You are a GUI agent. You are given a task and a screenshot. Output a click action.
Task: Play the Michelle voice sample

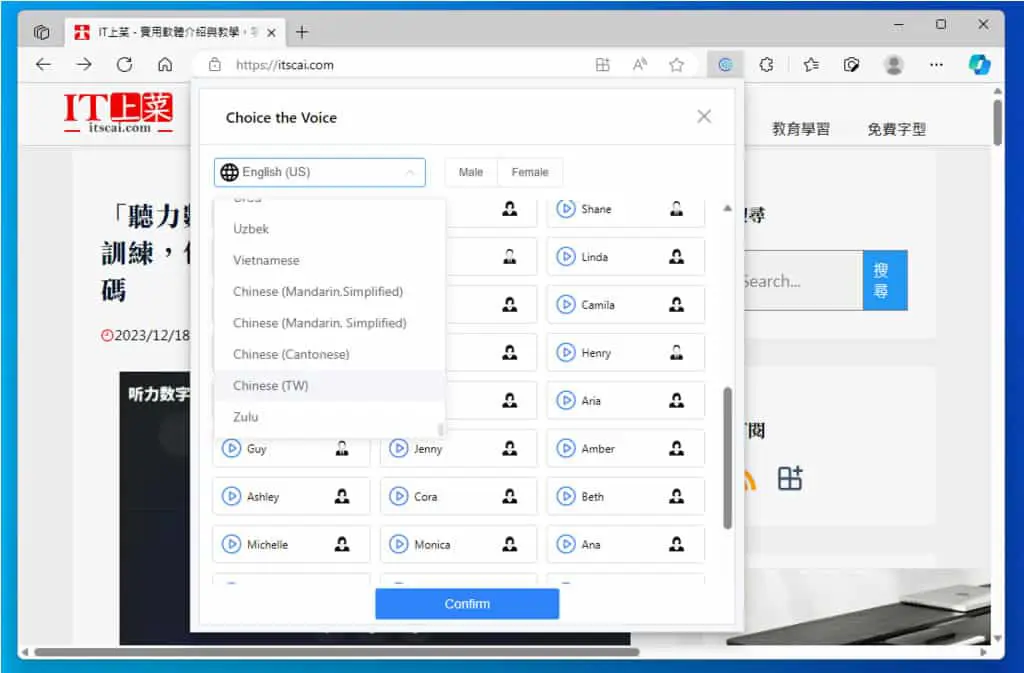231,544
